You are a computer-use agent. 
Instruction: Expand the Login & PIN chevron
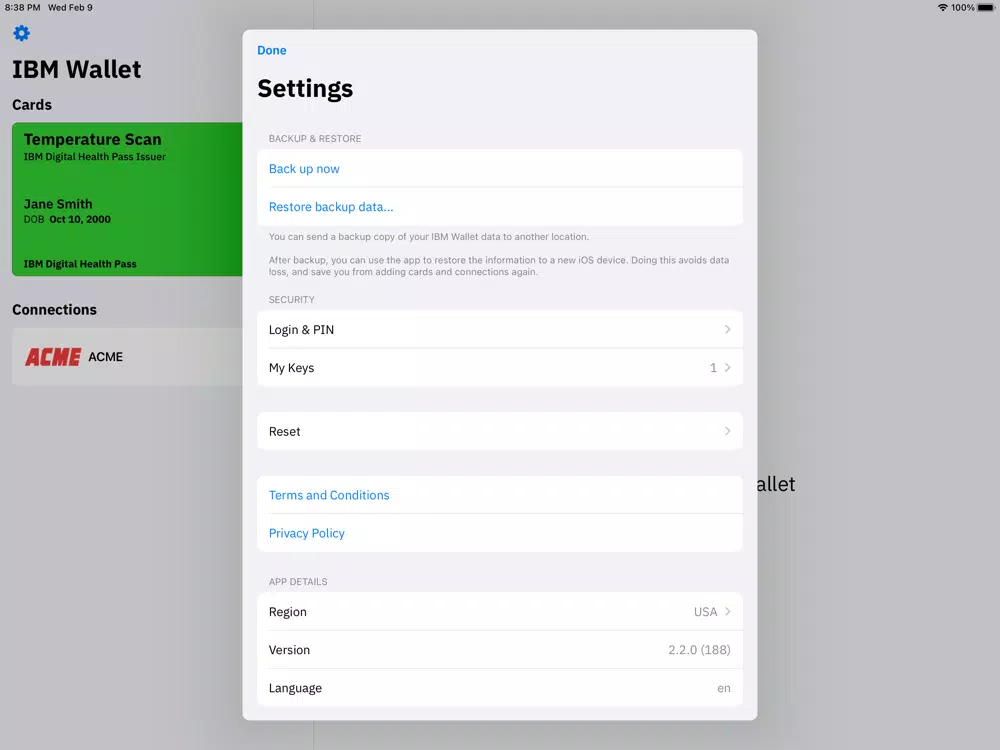point(727,330)
